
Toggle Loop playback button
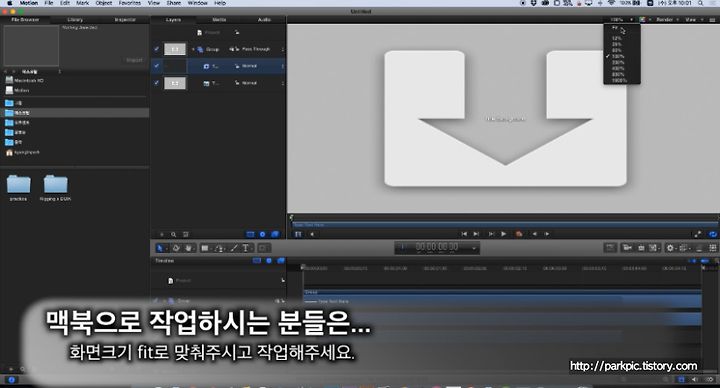click(713, 234)
